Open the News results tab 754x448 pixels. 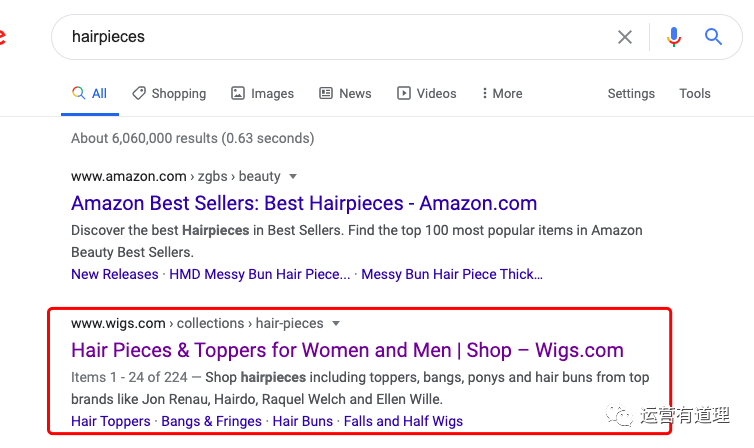pos(345,93)
